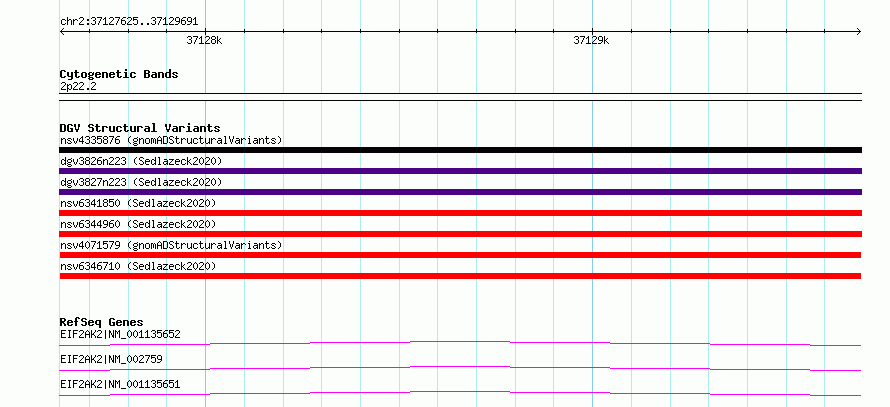Click the 37129k ruler tick label
Screen dimensions: 890x407
point(591,40)
